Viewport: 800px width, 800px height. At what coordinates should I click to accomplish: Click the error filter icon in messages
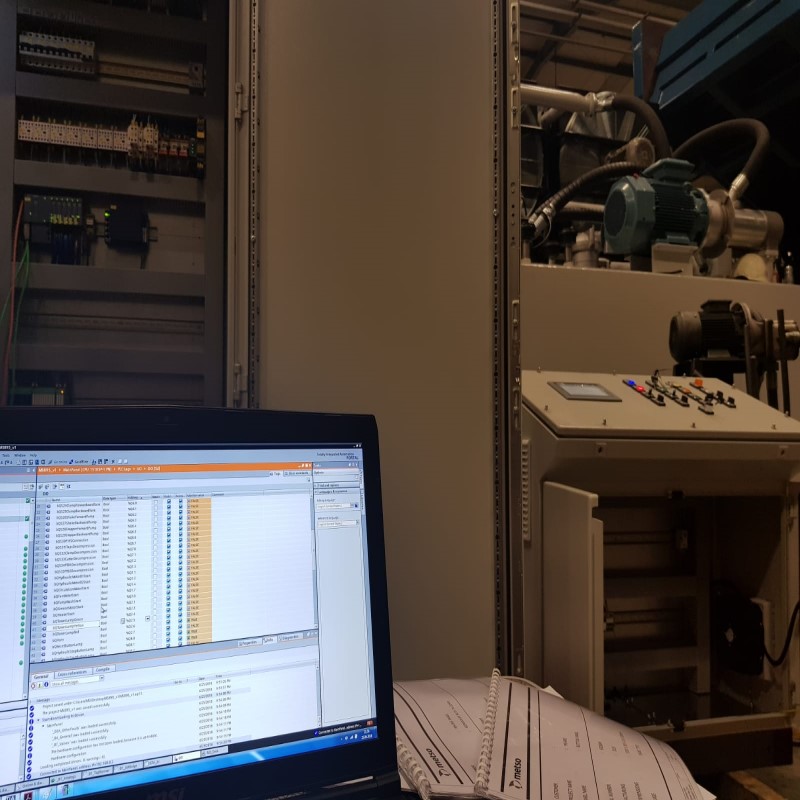point(31,685)
